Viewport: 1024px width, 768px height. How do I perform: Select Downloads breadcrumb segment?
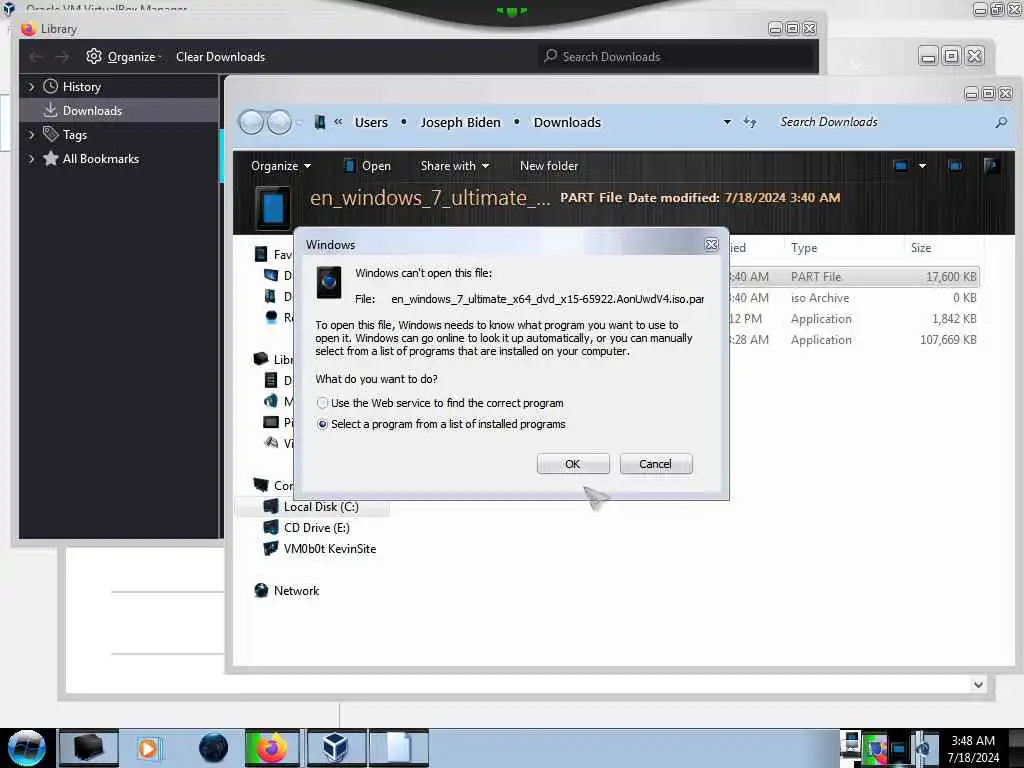(567, 122)
